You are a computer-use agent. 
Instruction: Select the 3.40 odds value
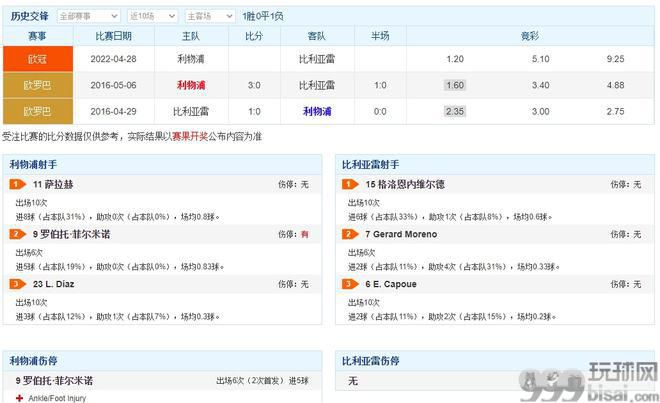(540, 85)
